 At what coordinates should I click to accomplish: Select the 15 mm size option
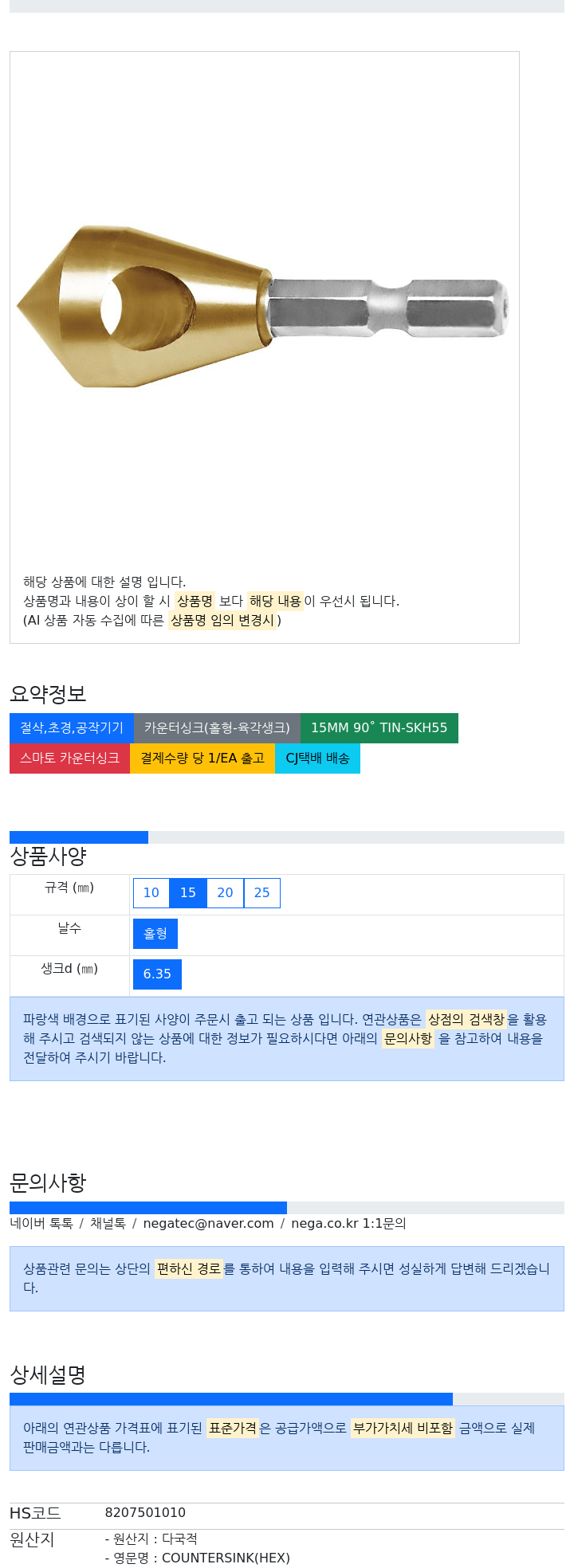click(188, 893)
